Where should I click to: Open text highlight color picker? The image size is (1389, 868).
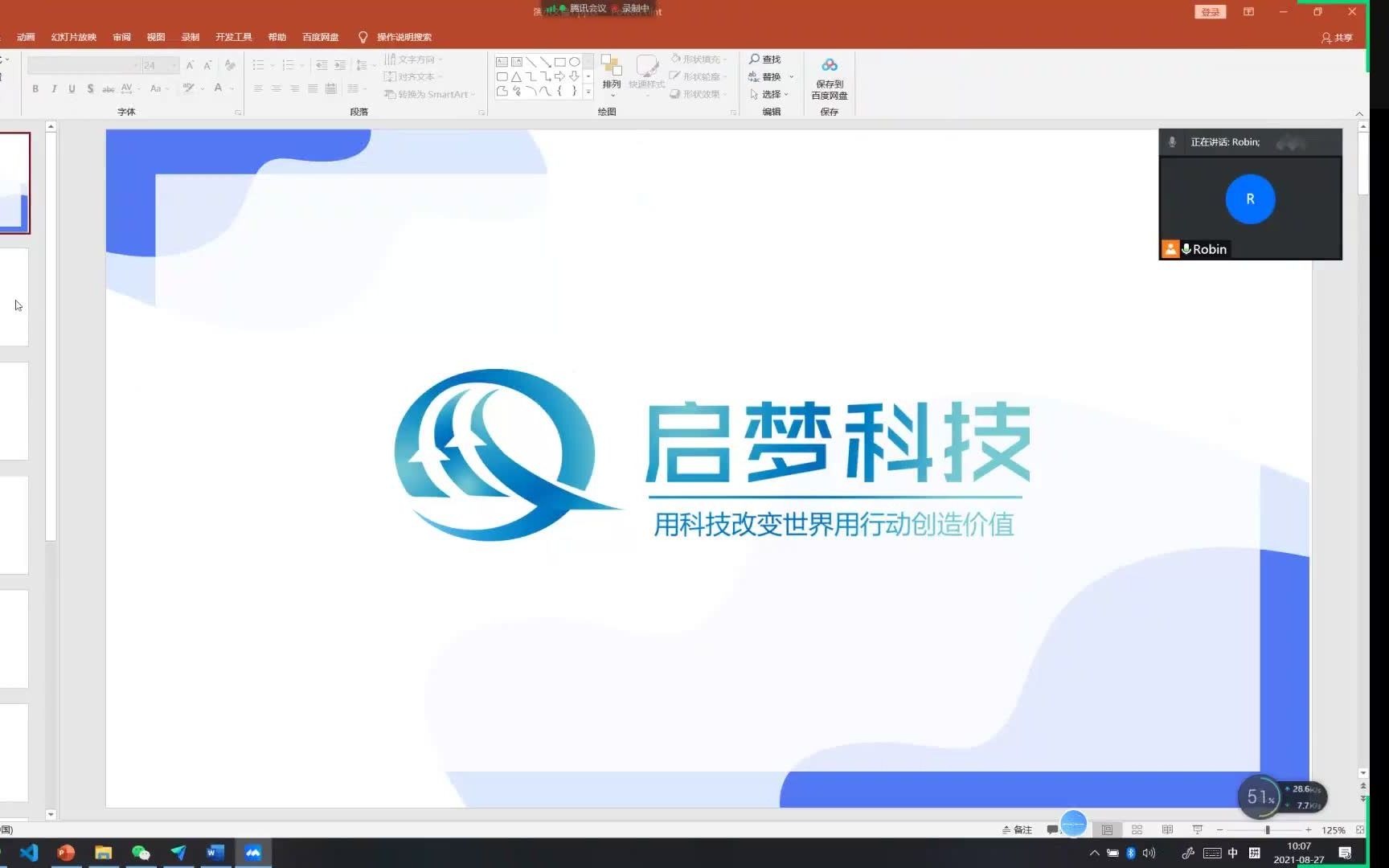click(x=193, y=88)
